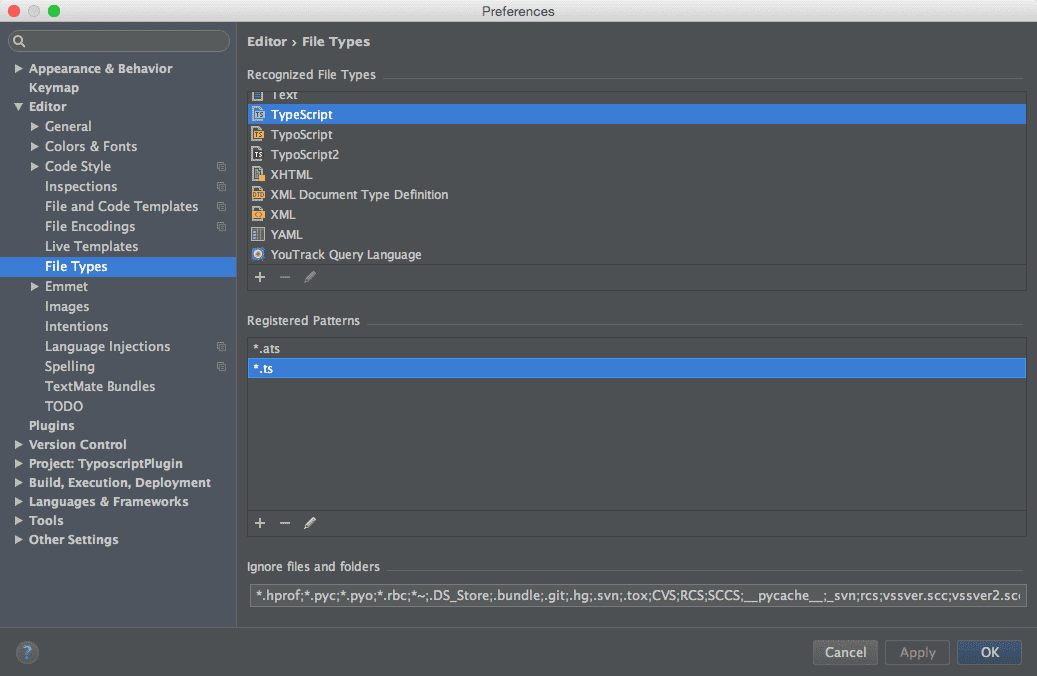The height and width of the screenshot is (676, 1037).
Task: Click the project-level icon beside Spelling
Action: [x=222, y=366]
